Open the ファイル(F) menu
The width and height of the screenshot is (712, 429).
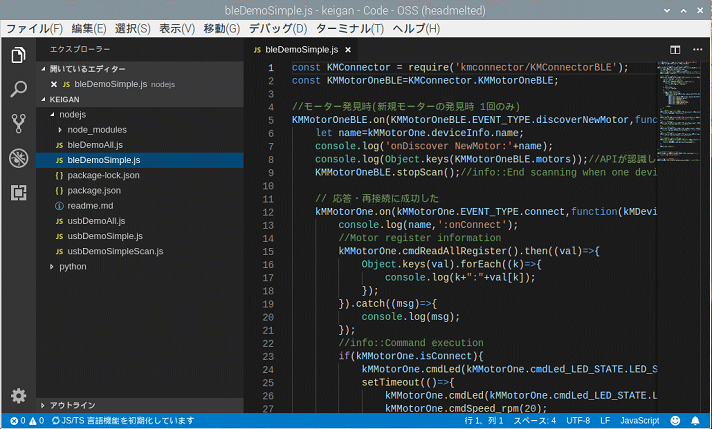pos(34,29)
